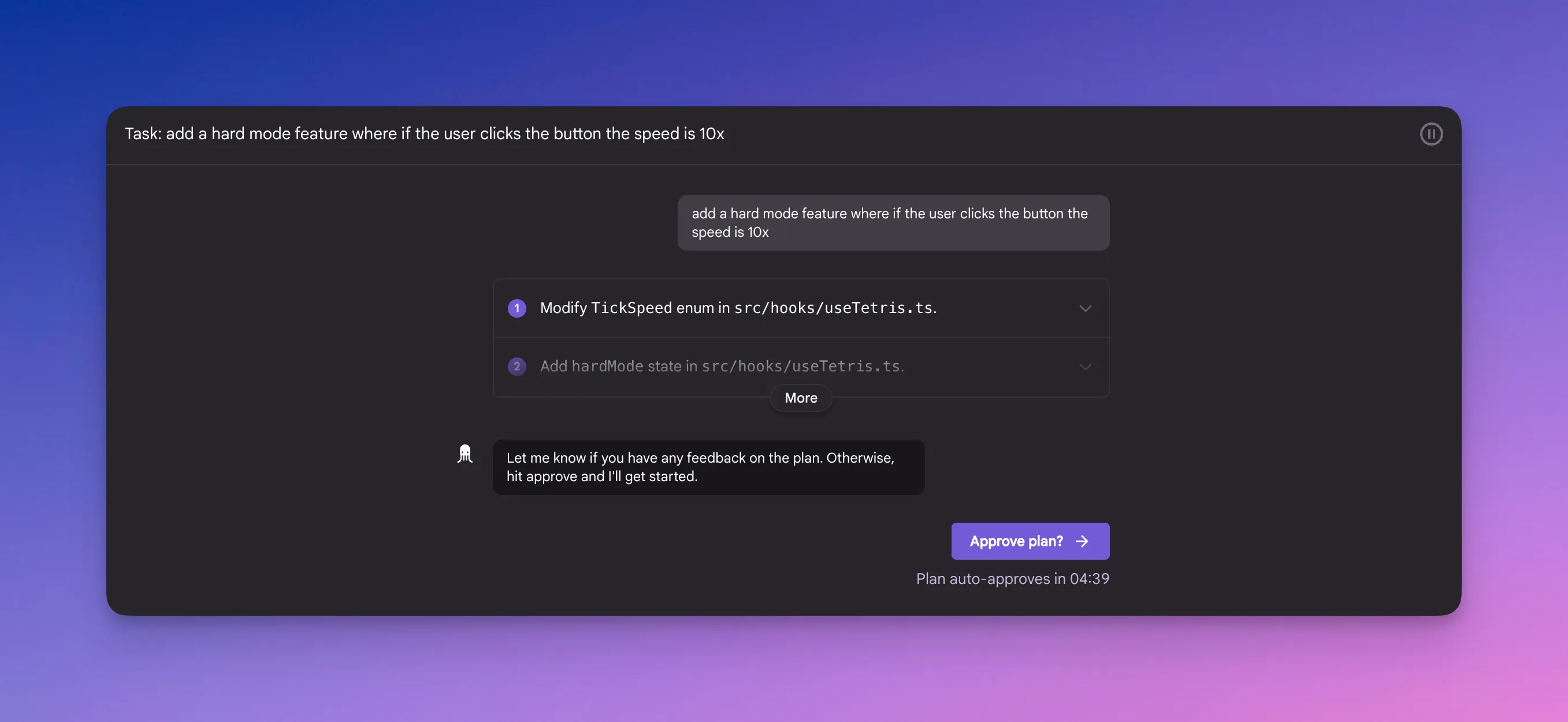Click the octopus assistant avatar
The height and width of the screenshot is (722, 1568).
point(466,455)
